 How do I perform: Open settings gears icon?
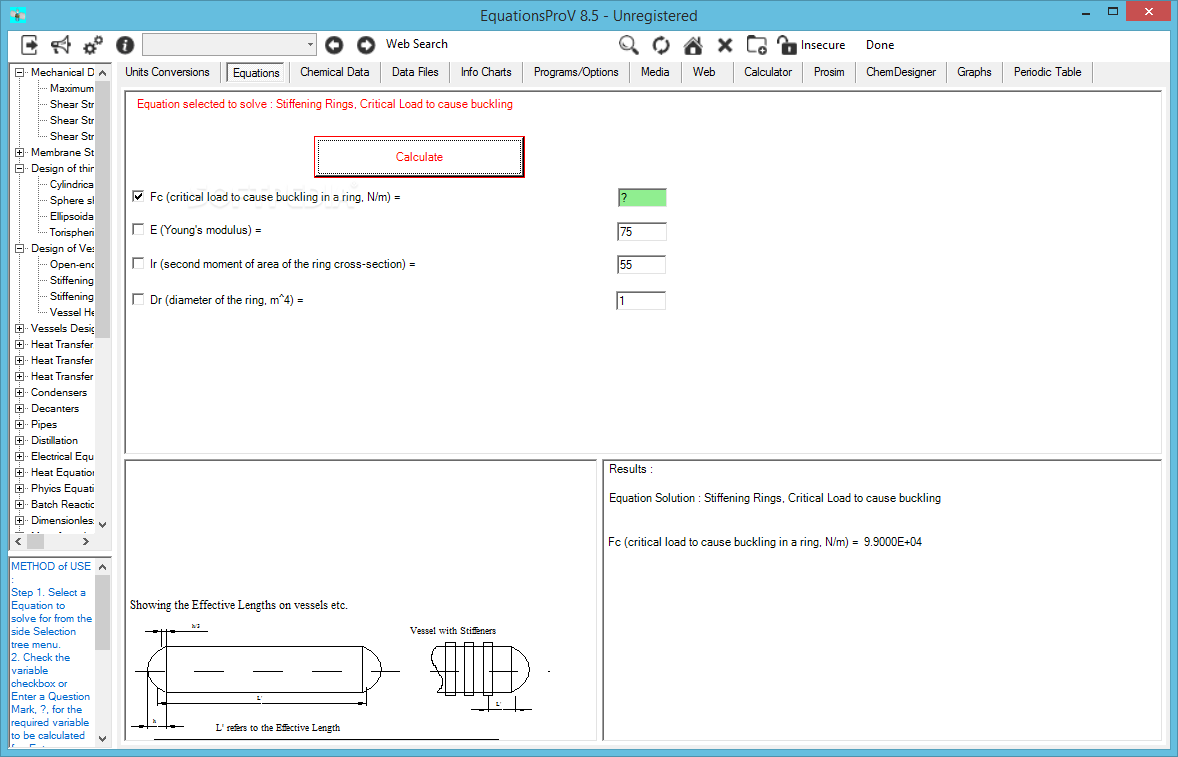tap(93, 45)
